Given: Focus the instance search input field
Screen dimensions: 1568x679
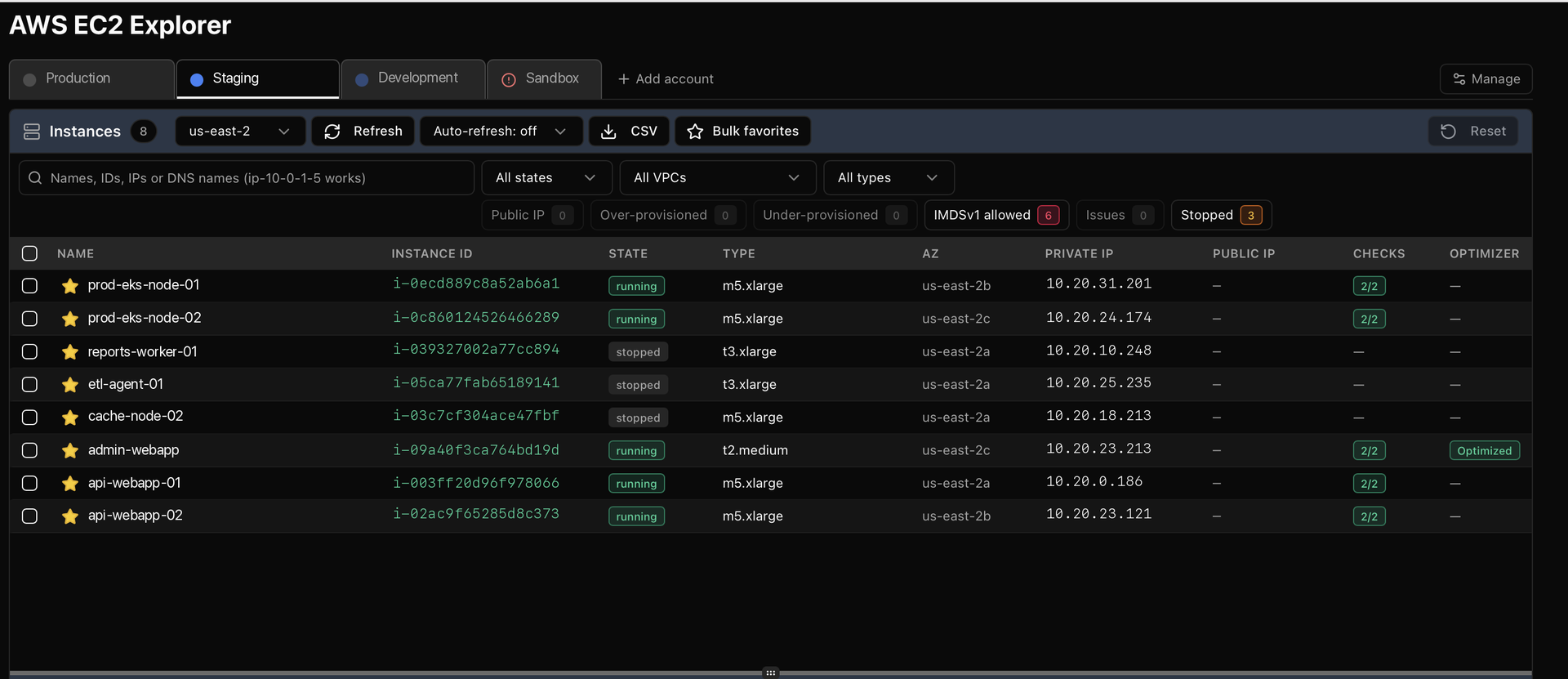Looking at the screenshot, I should (247, 178).
